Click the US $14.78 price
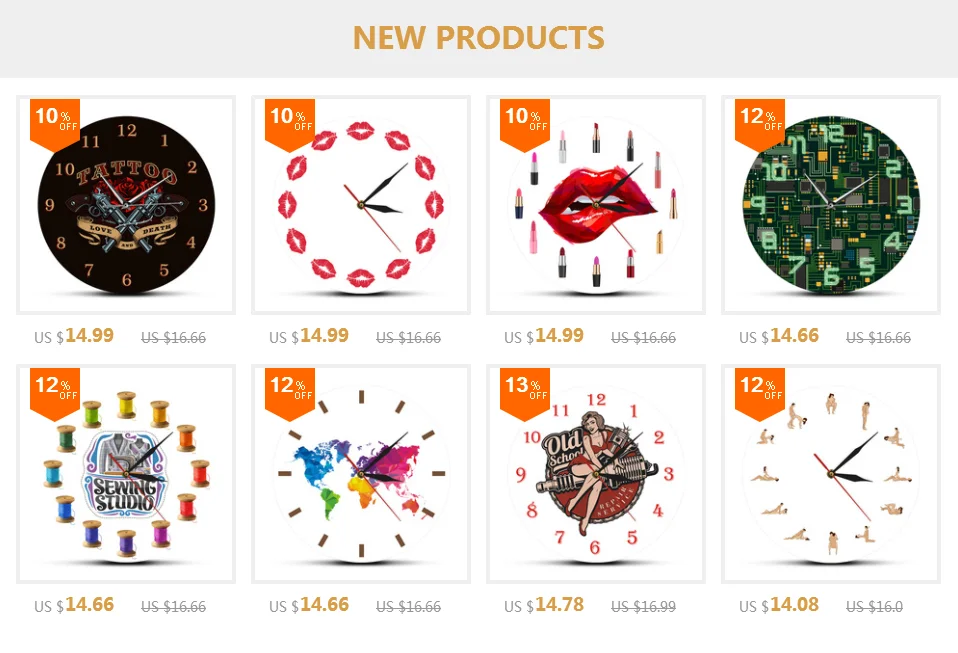The height and width of the screenshot is (653, 958). click(544, 605)
